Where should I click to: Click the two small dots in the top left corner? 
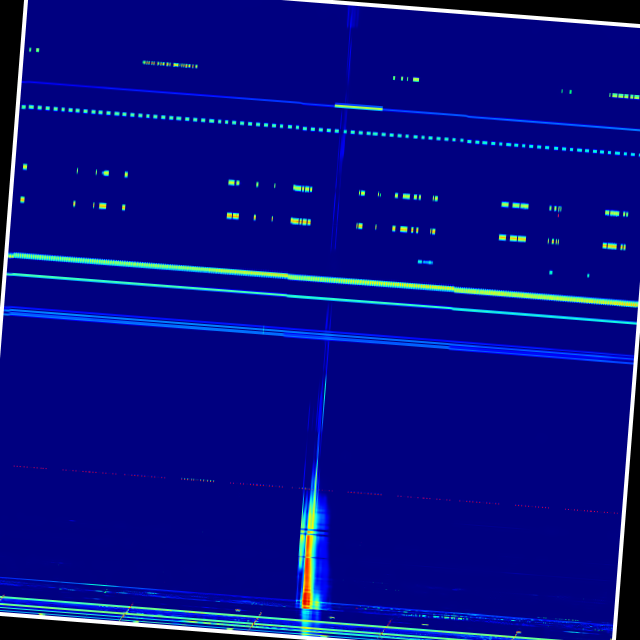tap(33, 49)
